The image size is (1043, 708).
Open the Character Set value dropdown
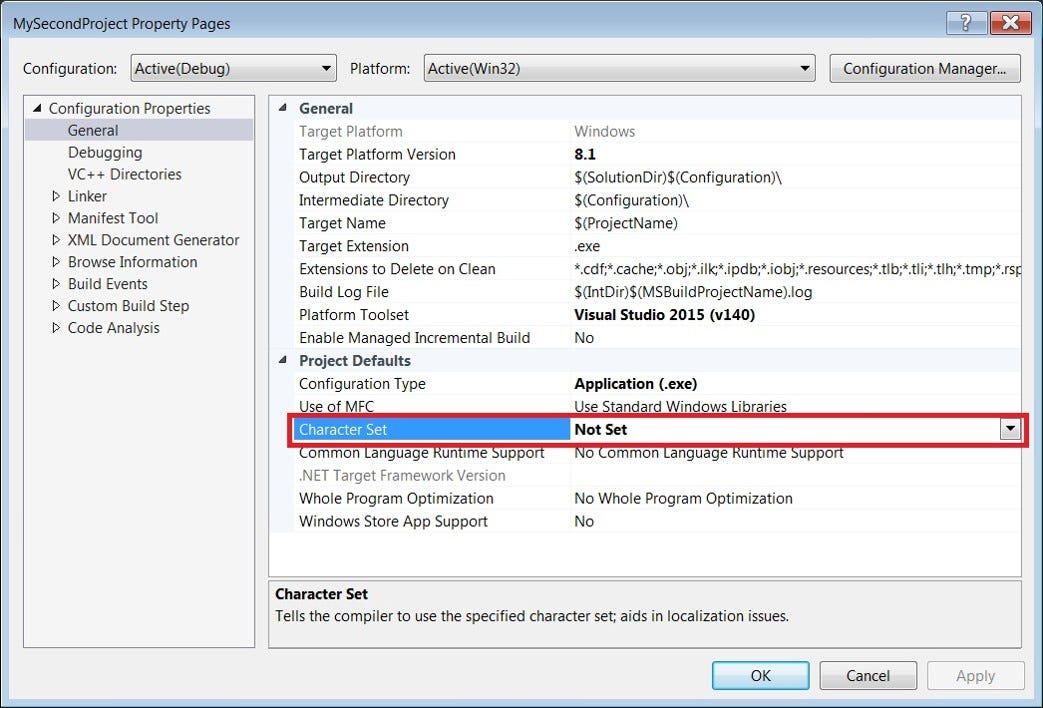click(x=1010, y=429)
